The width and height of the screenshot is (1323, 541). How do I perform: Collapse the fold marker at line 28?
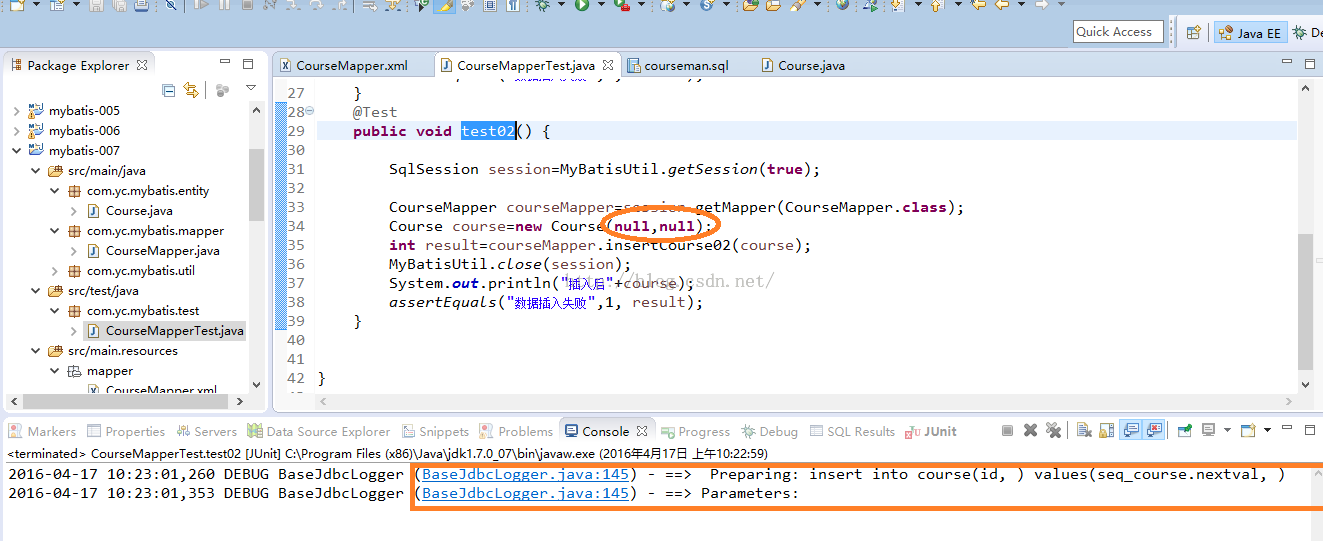[x=310, y=111]
